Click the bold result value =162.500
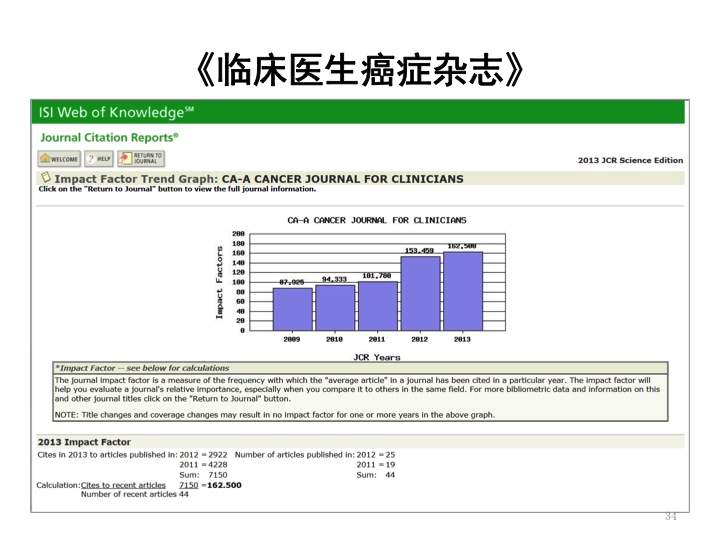 221,485
